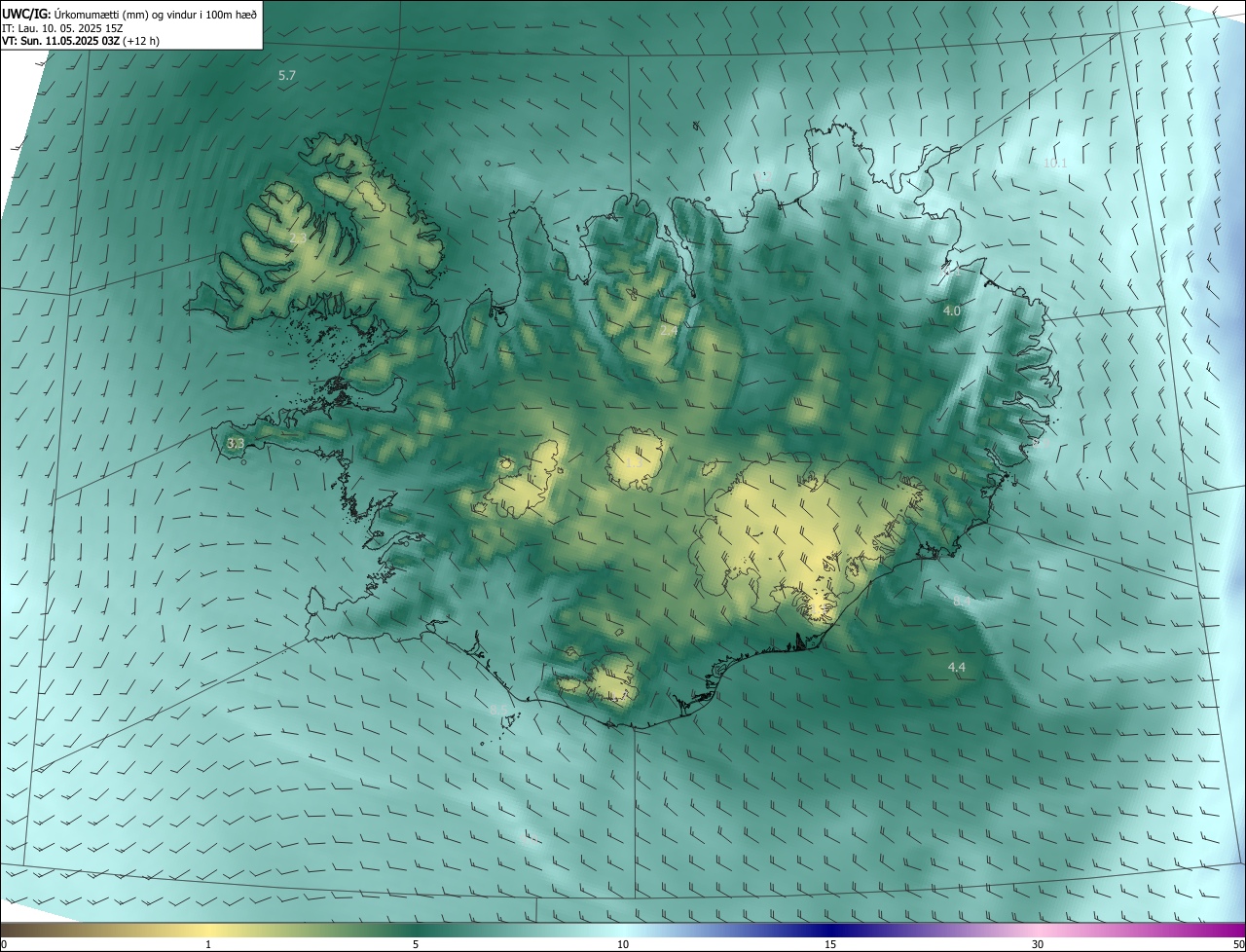
Task: Click the colour scale tick label 15
Action: pyautogui.click(x=830, y=944)
